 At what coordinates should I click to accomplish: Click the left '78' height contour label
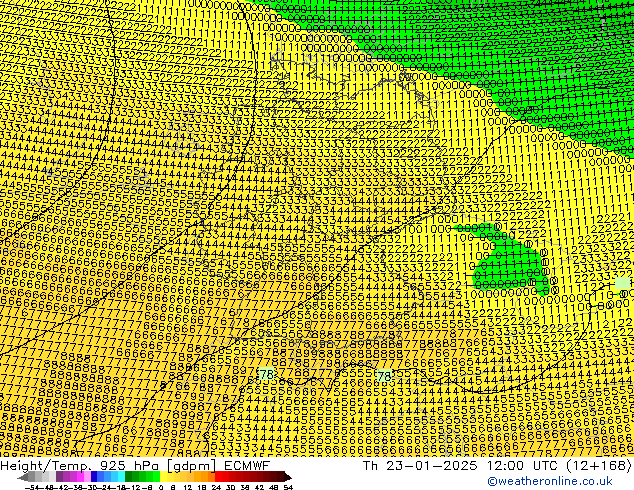pos(266,374)
